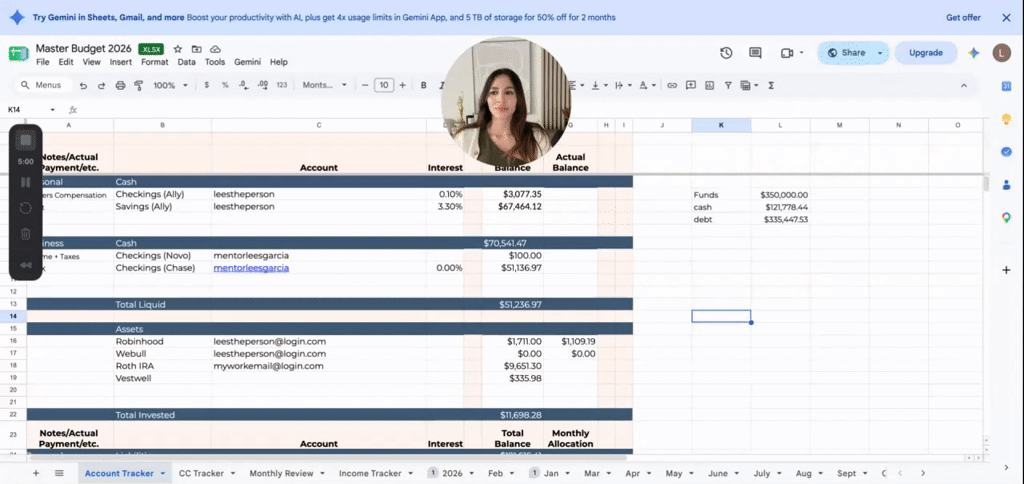
Task: Click the print icon
Action: pos(120,86)
